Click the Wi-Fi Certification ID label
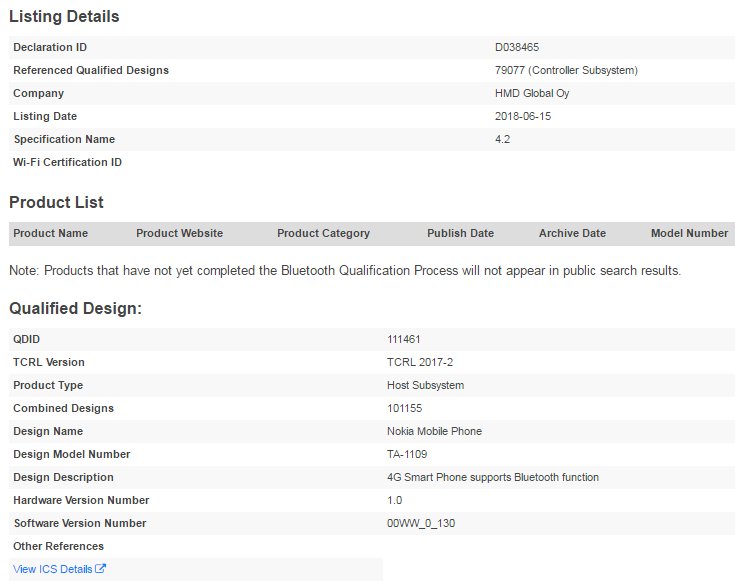Screen dimensions: 735x581 (x=68, y=162)
